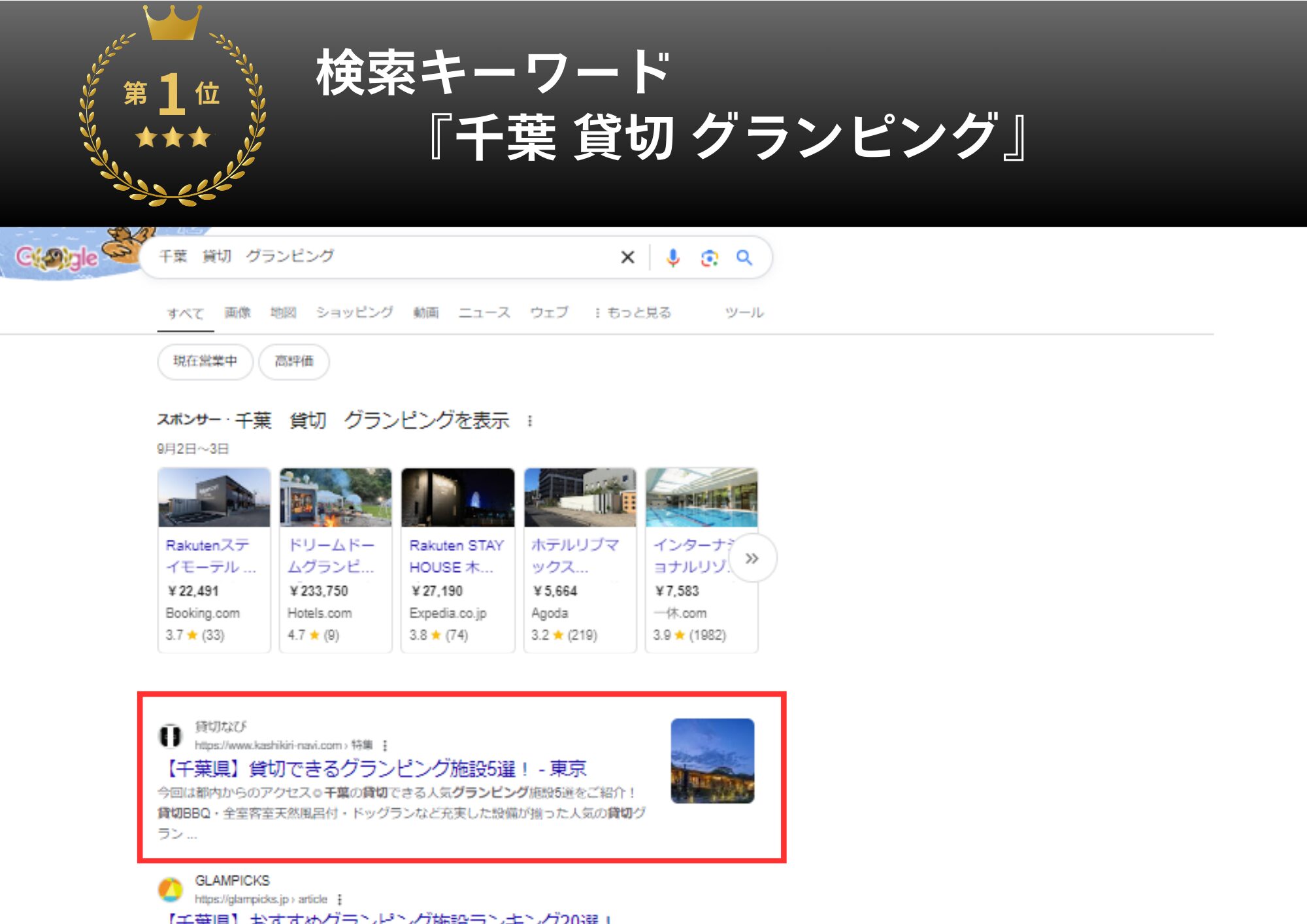Click the 3.9 star (1982) rating
This screenshot has width=1307, height=924.
point(689,635)
